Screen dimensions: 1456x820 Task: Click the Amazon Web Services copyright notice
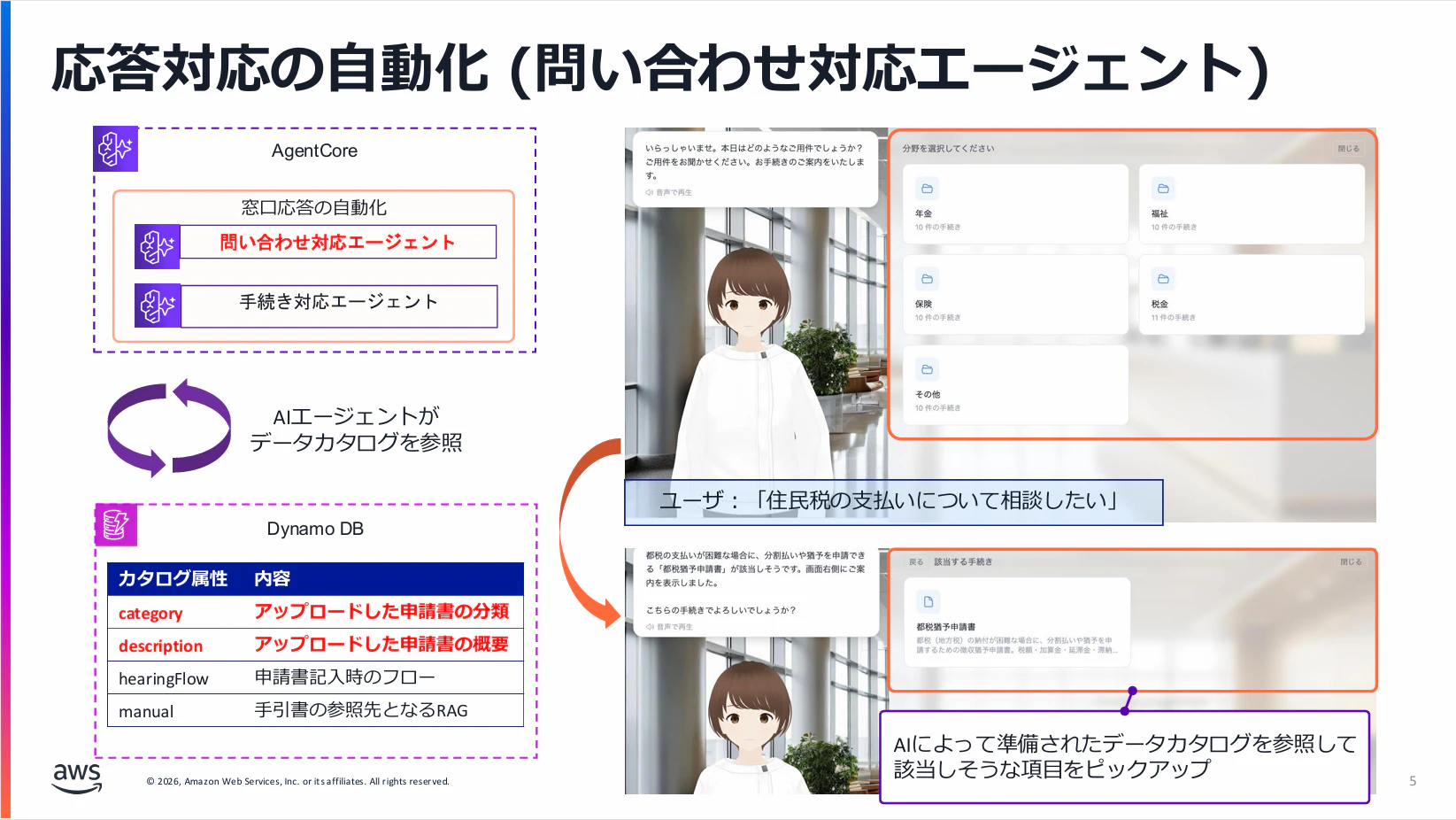(x=298, y=782)
